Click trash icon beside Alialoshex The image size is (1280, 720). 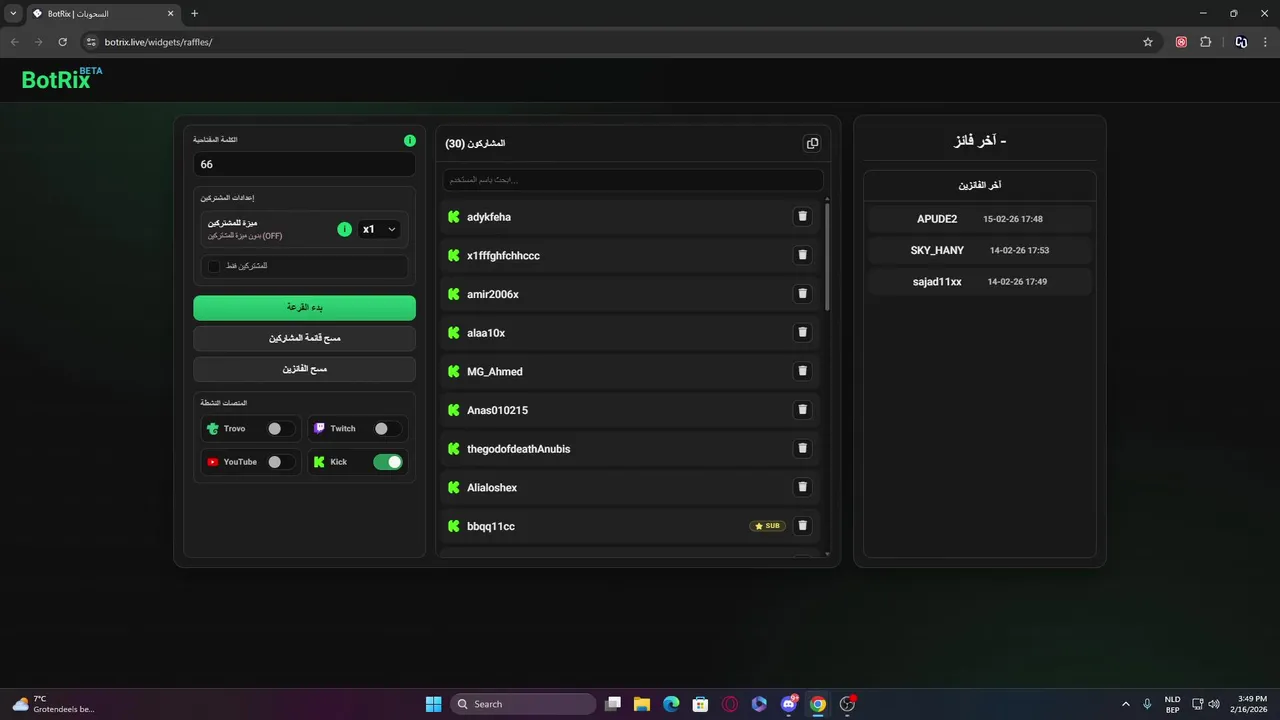coord(802,487)
